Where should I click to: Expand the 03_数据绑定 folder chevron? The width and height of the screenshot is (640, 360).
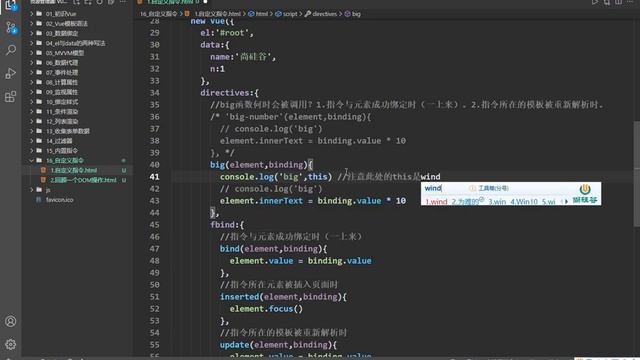click(x=31, y=33)
